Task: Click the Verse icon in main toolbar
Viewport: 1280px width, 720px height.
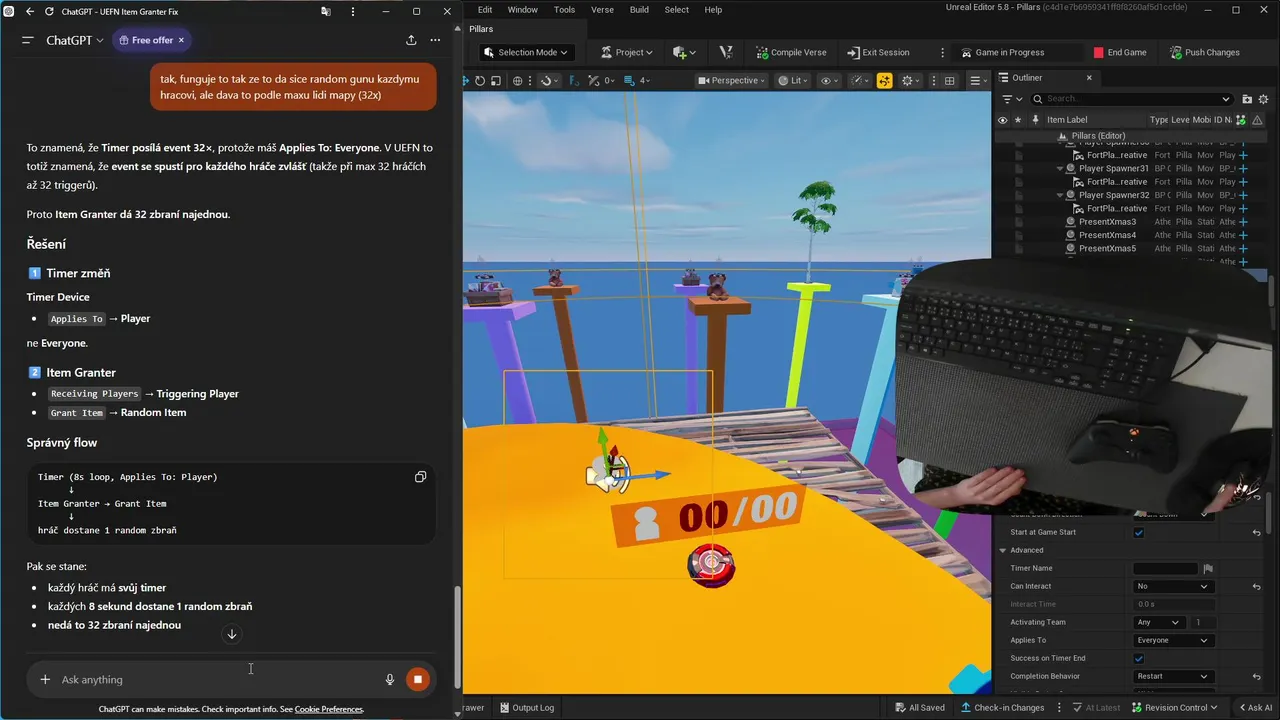Action: point(726,52)
